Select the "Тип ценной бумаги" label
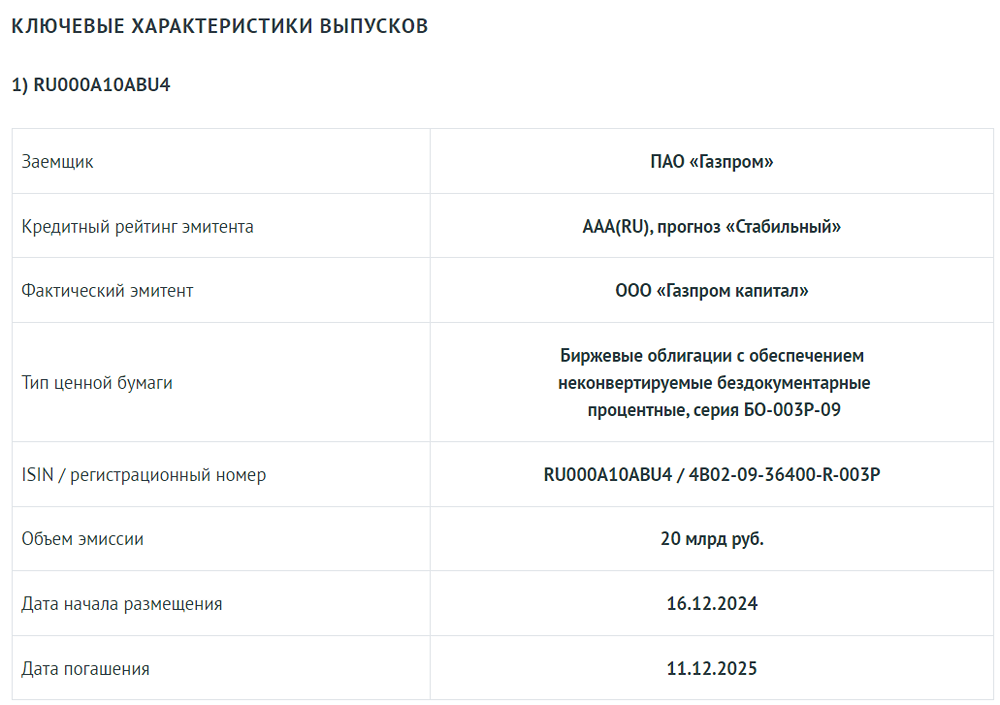 (x=97, y=383)
